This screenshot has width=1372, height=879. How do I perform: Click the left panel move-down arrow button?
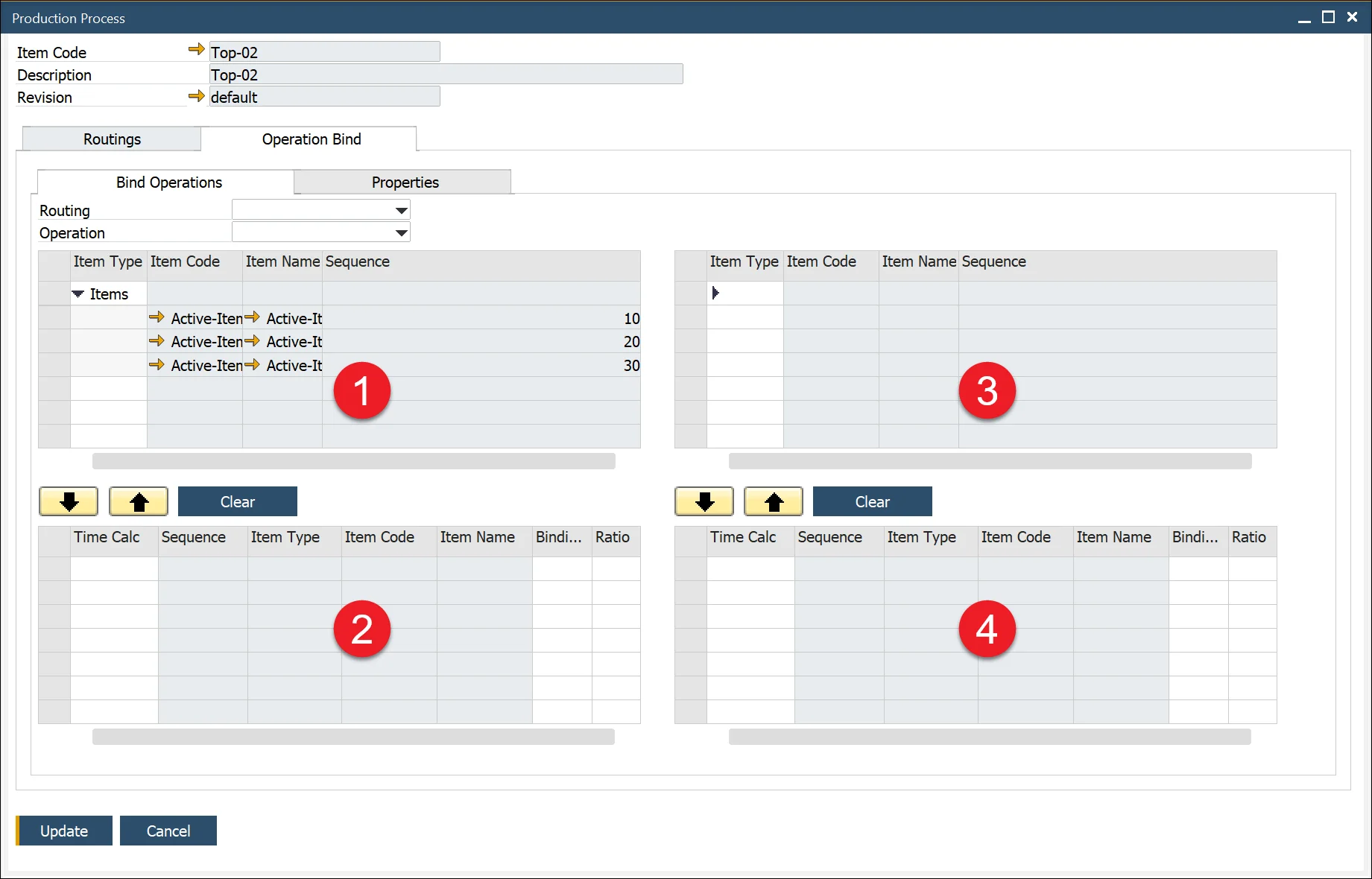[x=69, y=502]
